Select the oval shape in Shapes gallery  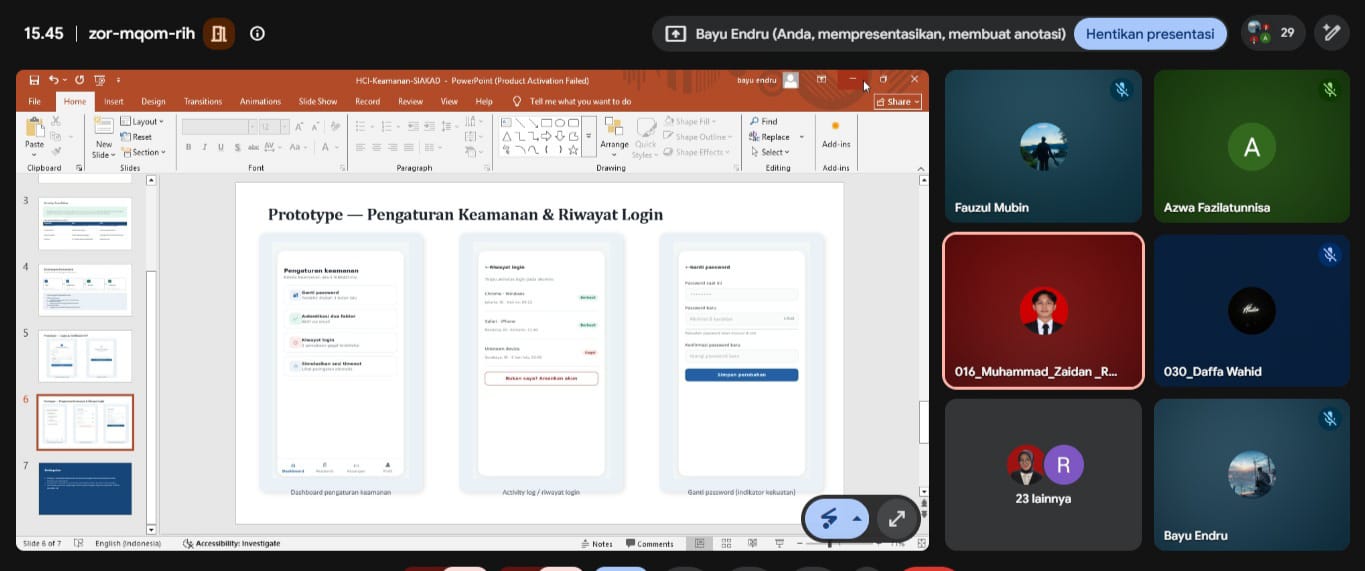560,122
